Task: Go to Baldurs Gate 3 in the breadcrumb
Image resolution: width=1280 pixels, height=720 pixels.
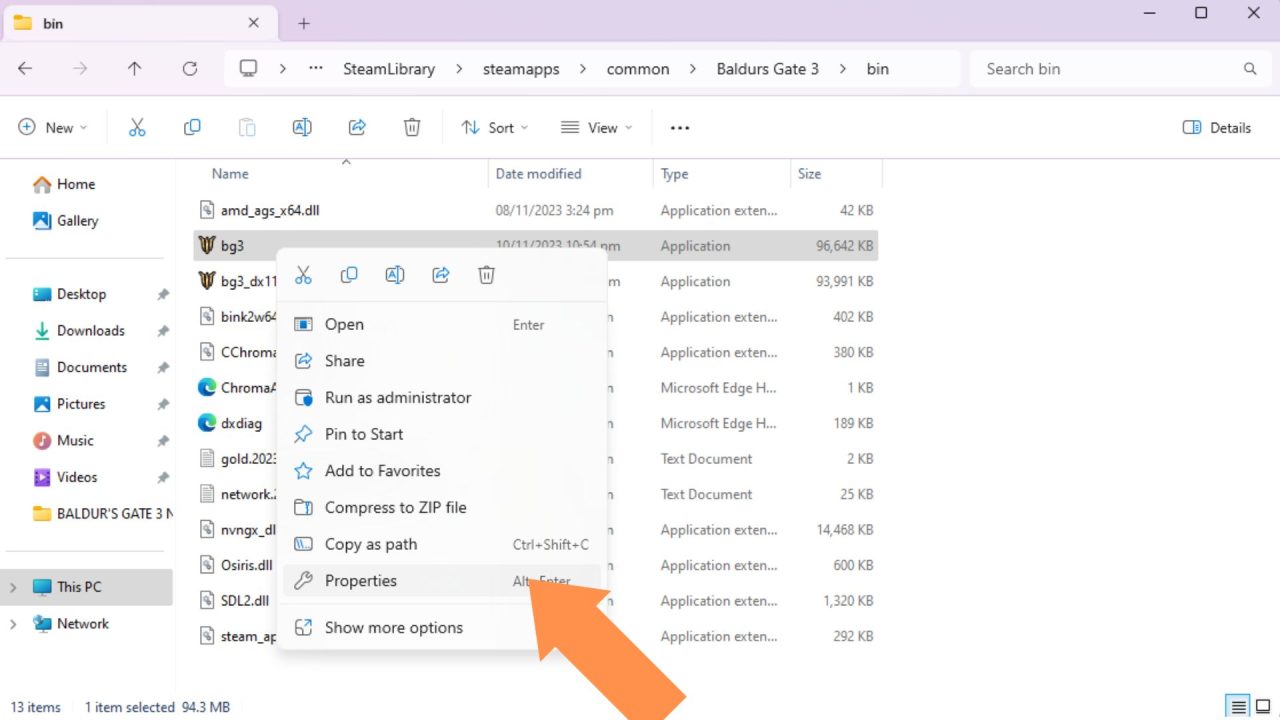Action: tap(768, 69)
